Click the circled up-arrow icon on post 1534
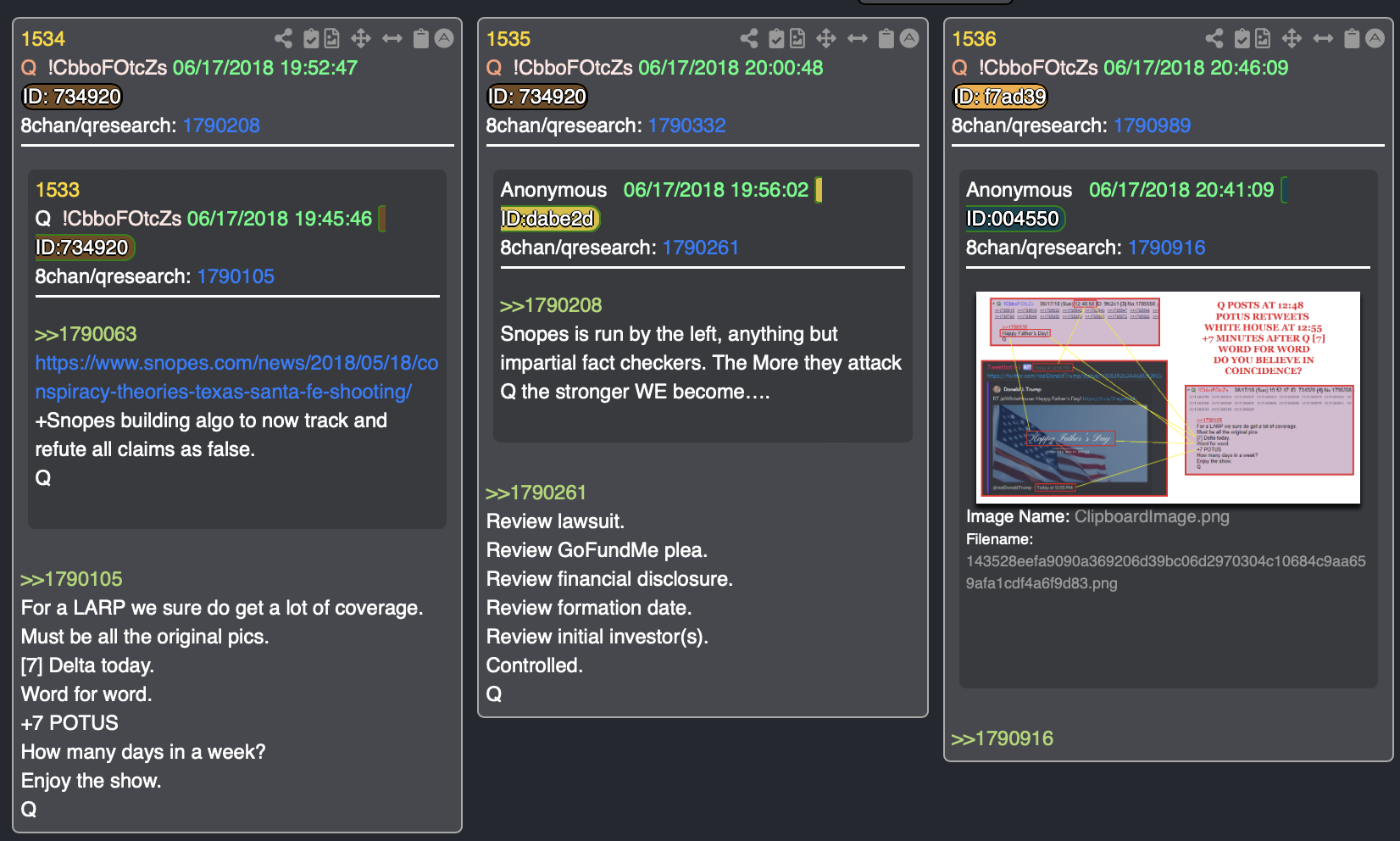The width and height of the screenshot is (1400, 841). pyautogui.click(x=444, y=38)
